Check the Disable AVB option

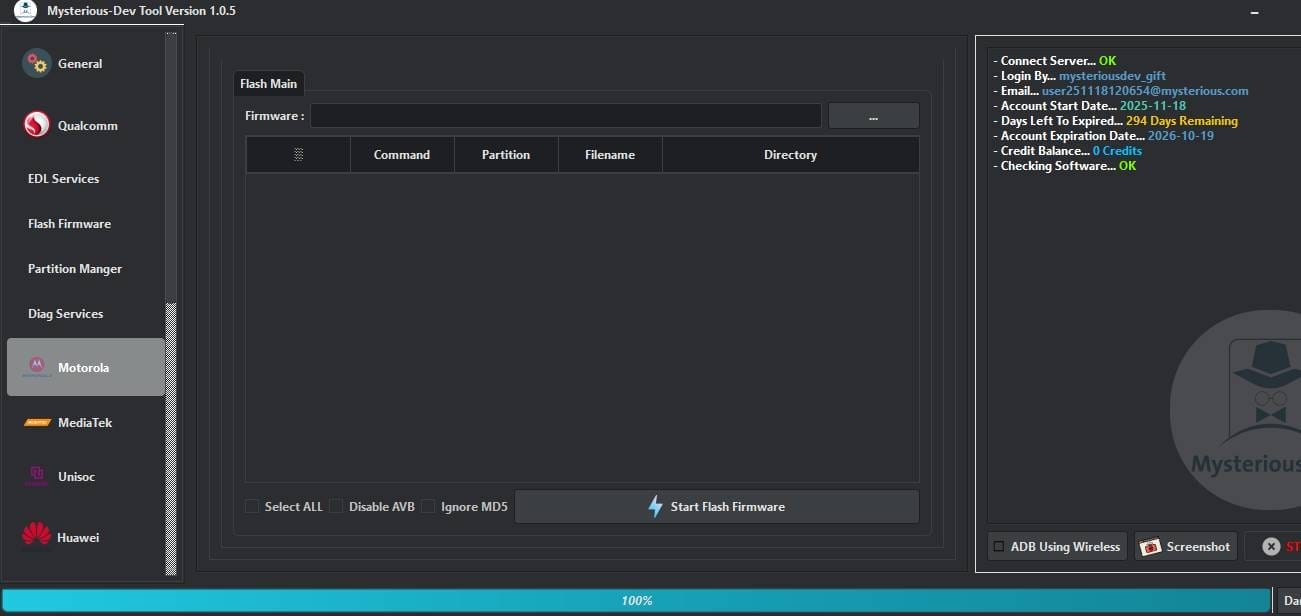point(336,506)
